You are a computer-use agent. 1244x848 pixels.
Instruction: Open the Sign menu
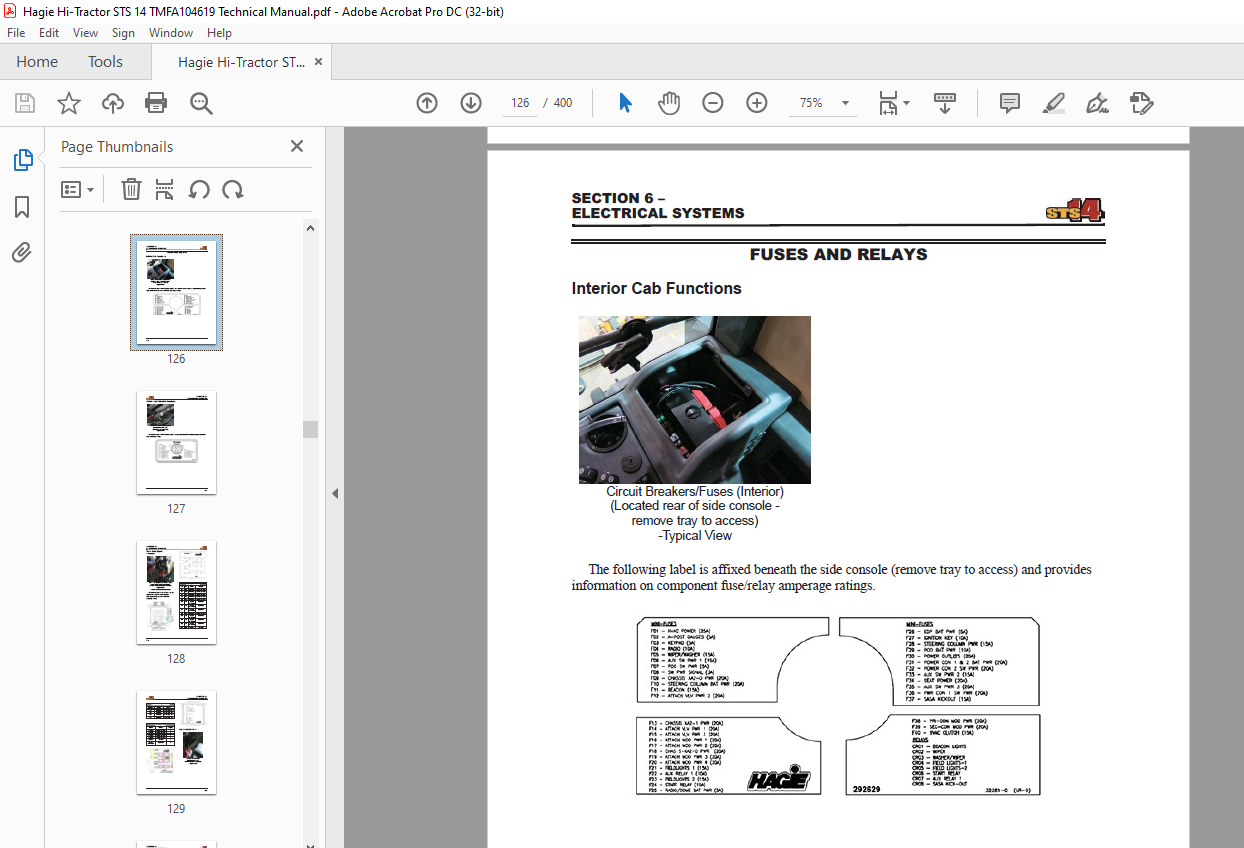[123, 33]
